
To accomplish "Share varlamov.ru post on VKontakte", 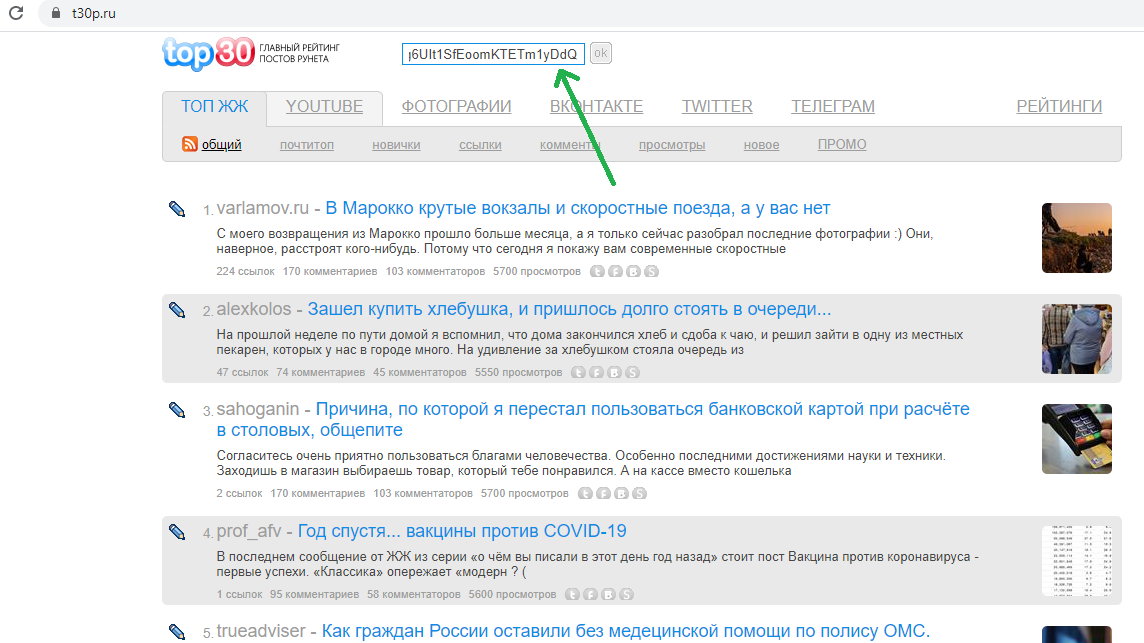I will point(633,272).
